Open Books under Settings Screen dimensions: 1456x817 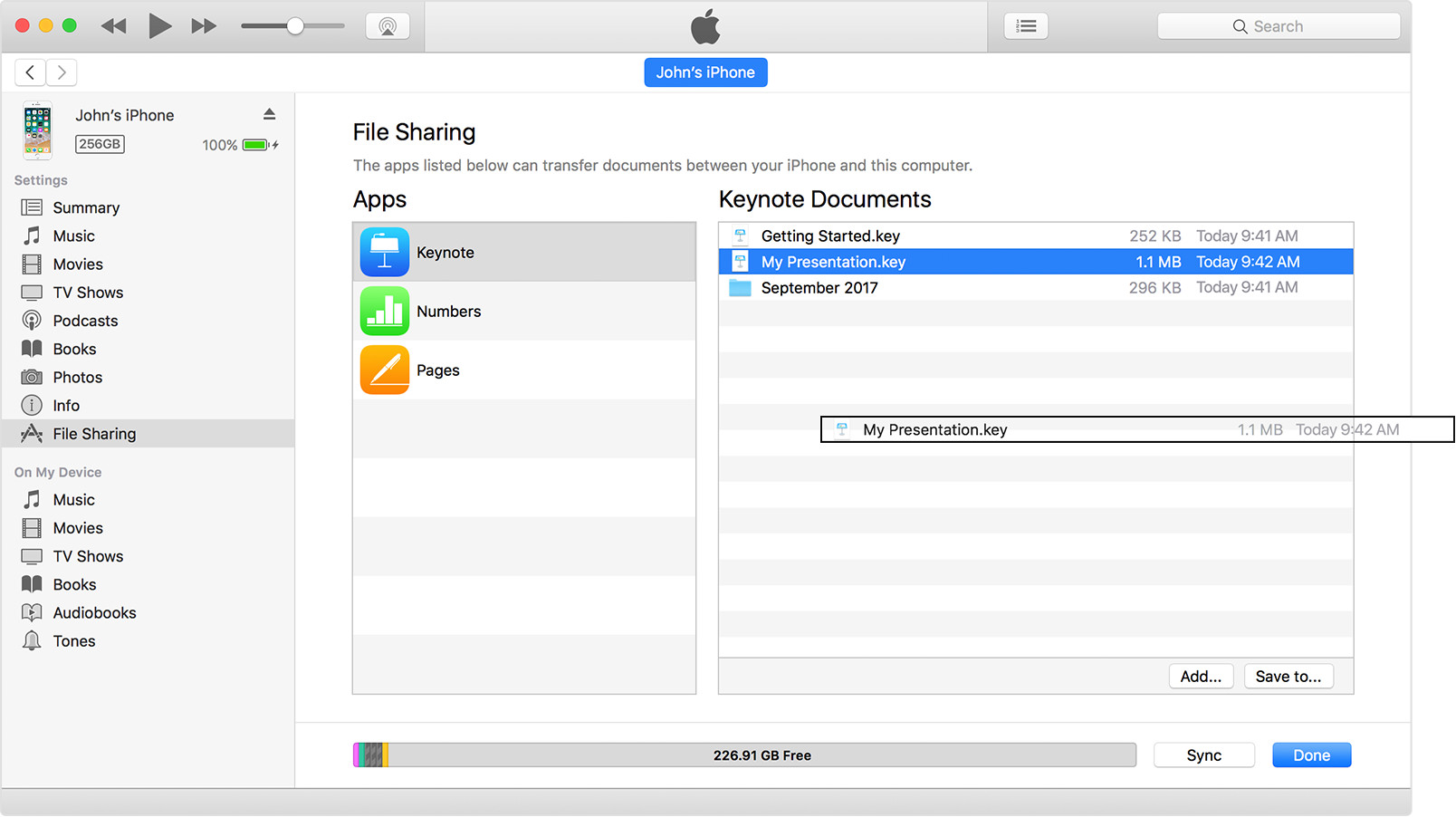tap(74, 349)
